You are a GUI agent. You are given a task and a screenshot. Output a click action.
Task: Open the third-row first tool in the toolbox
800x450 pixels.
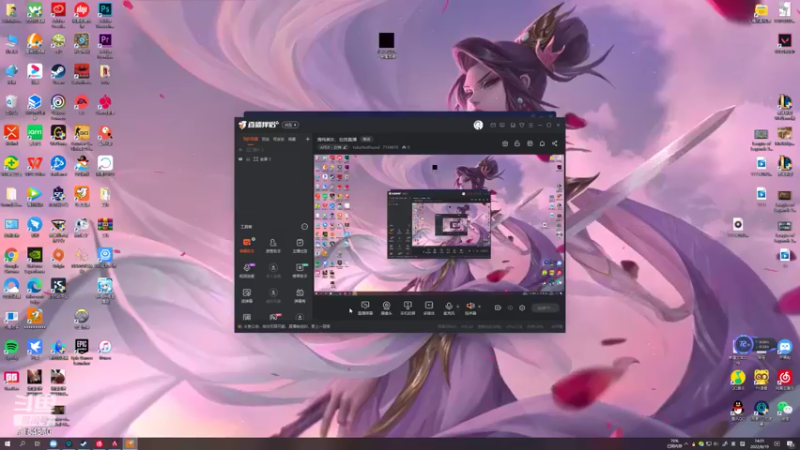coord(247,295)
